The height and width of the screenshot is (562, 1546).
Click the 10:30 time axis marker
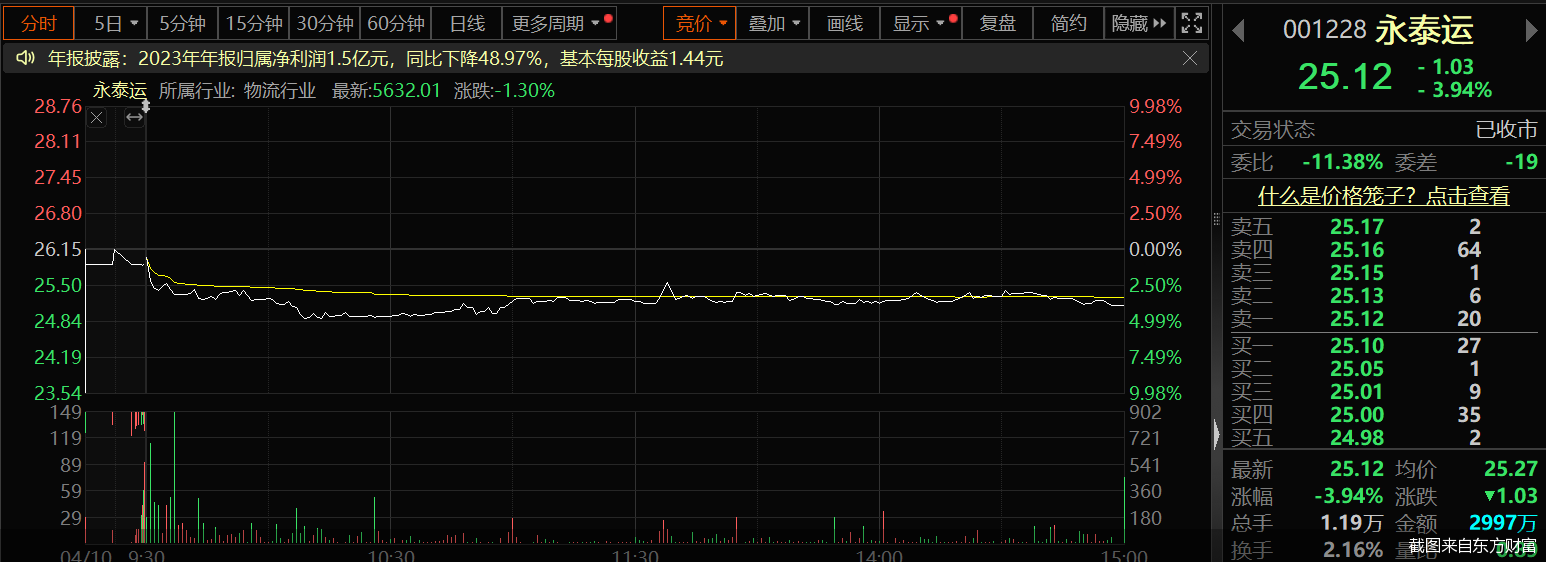click(391, 555)
